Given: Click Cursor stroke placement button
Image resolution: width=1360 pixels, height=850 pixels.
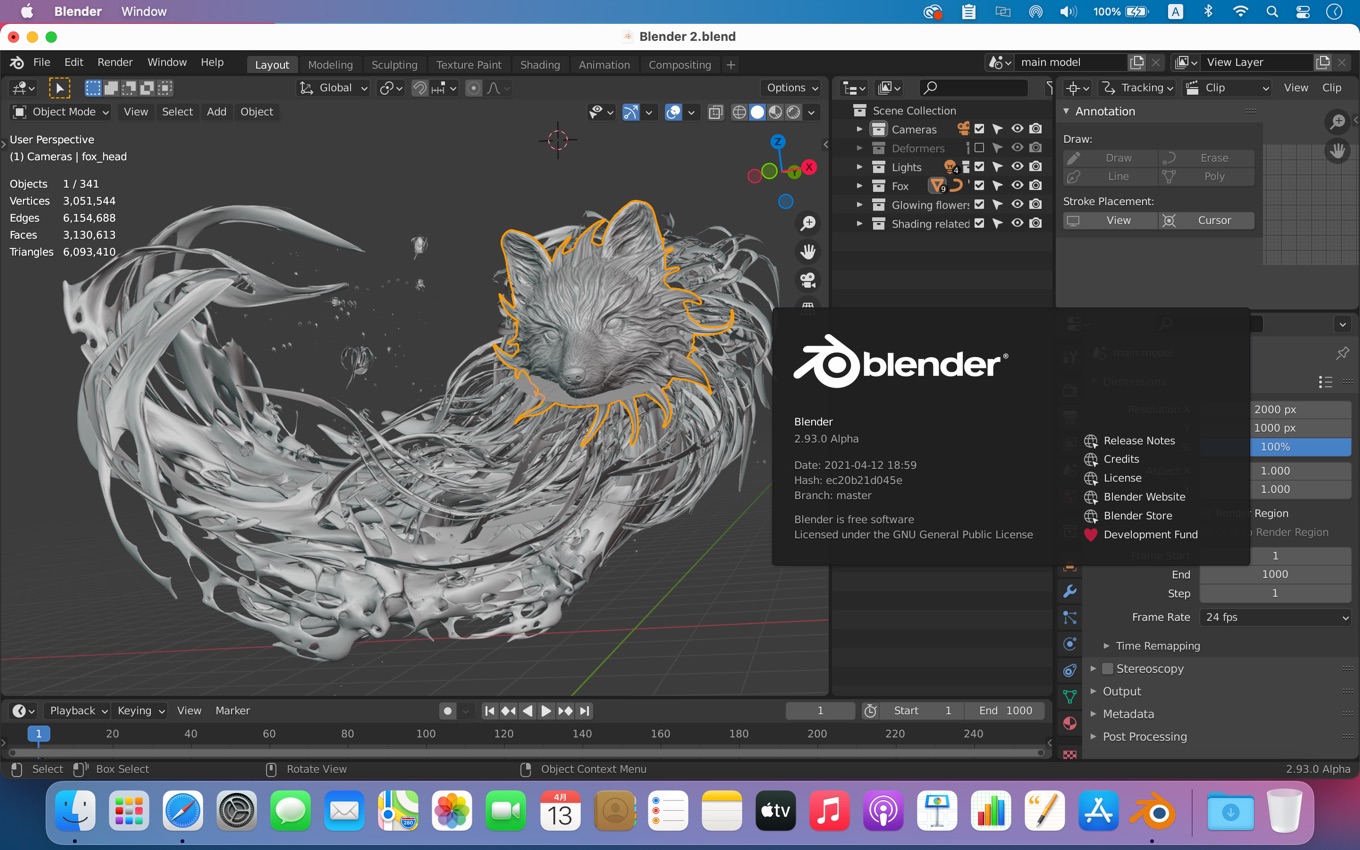Looking at the screenshot, I should click(1207, 220).
